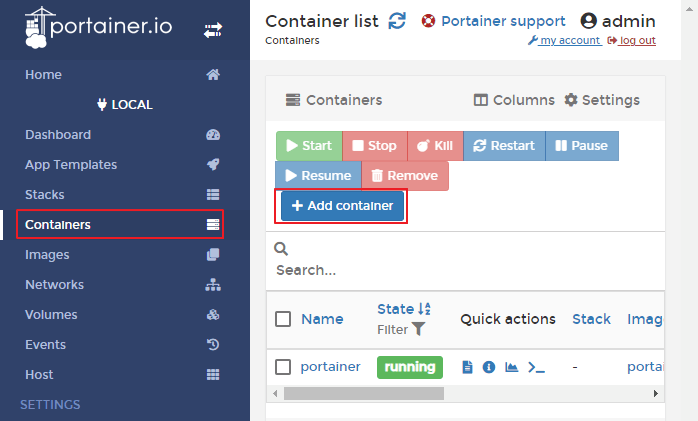The height and width of the screenshot is (421, 698).
Task: Click the admin user avatar icon
Action: coord(588,21)
